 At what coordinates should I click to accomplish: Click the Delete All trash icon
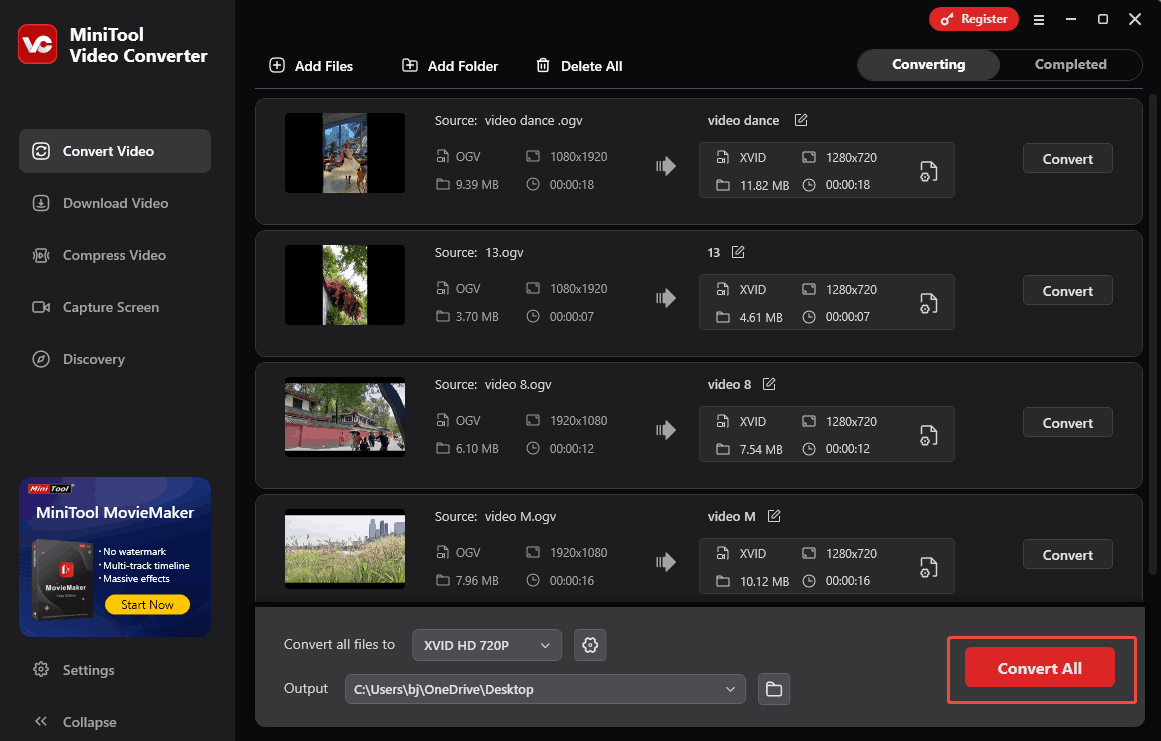(x=543, y=65)
